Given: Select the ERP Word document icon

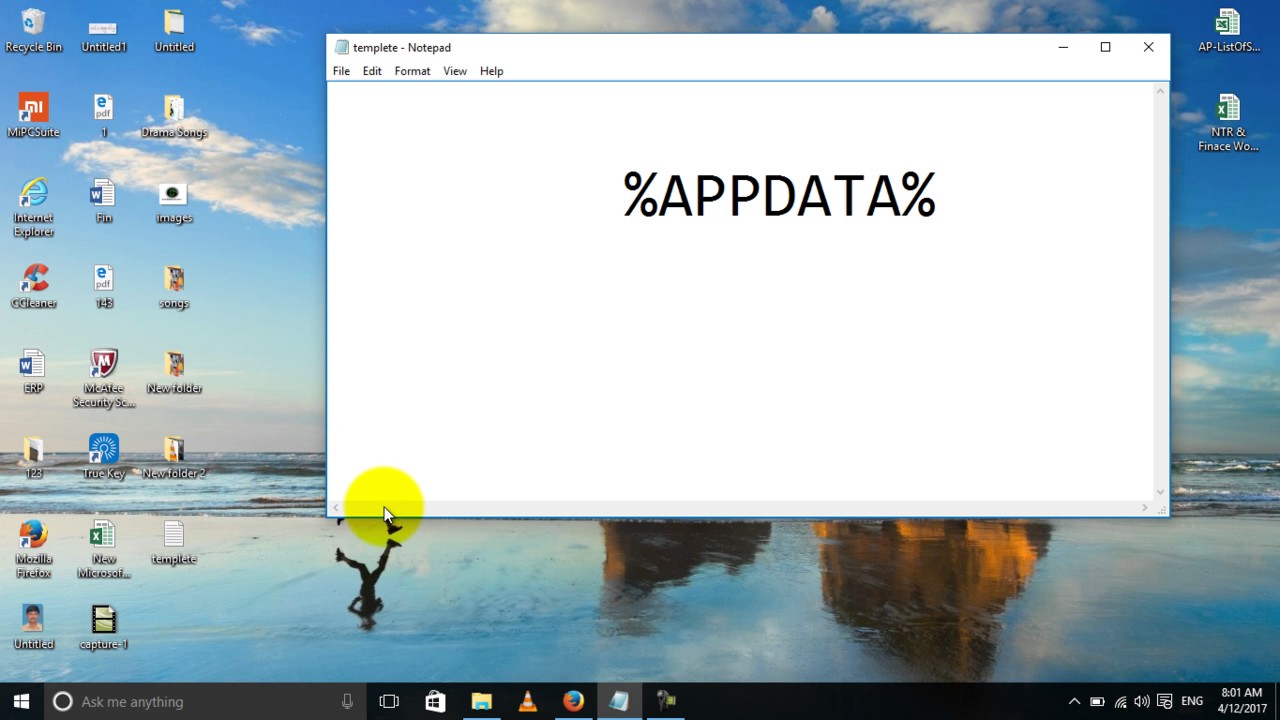Looking at the screenshot, I should click(33, 371).
